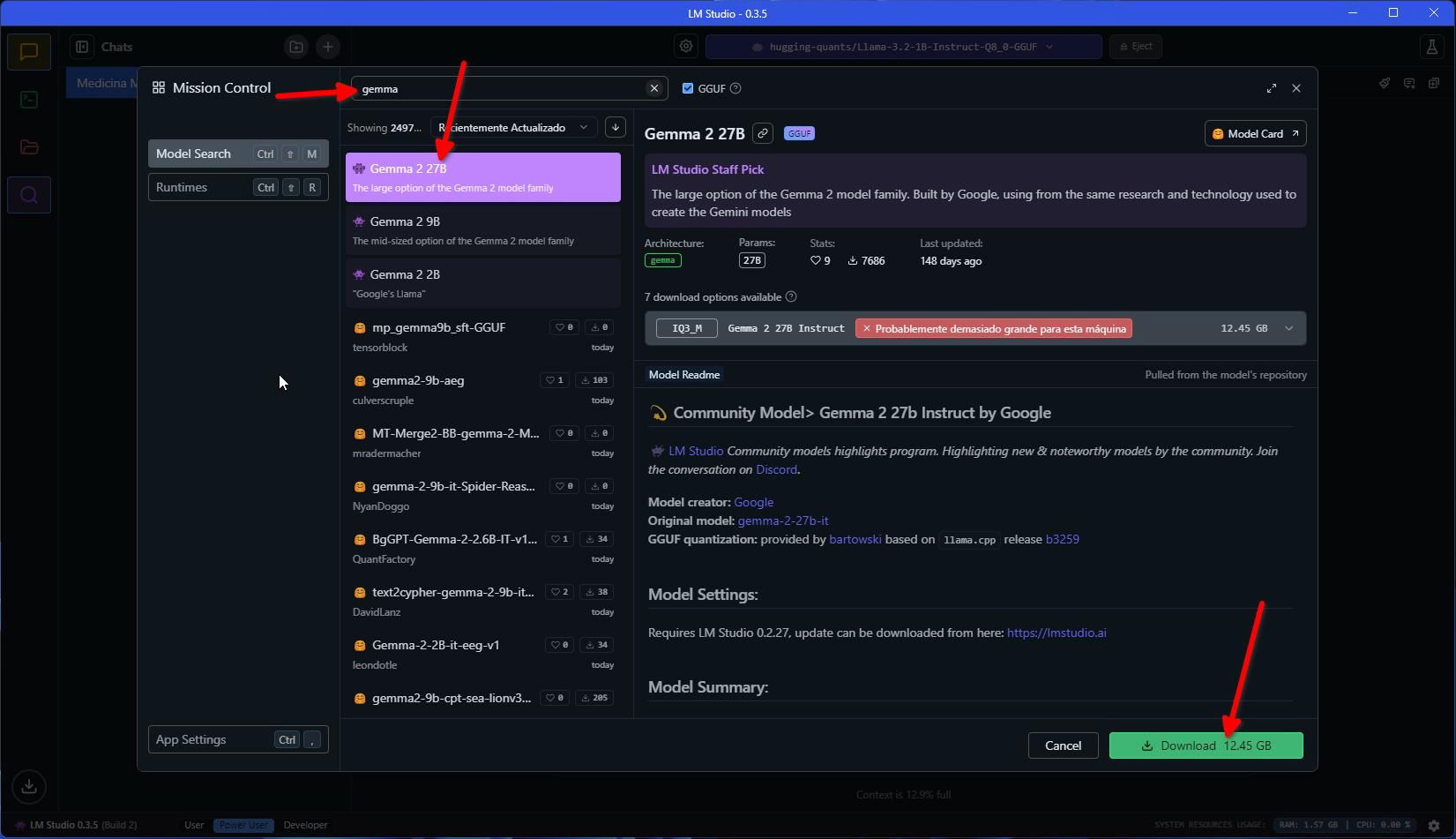The image size is (1456, 839).
Task: Open the loaded model selector dropdown
Action: (903, 47)
